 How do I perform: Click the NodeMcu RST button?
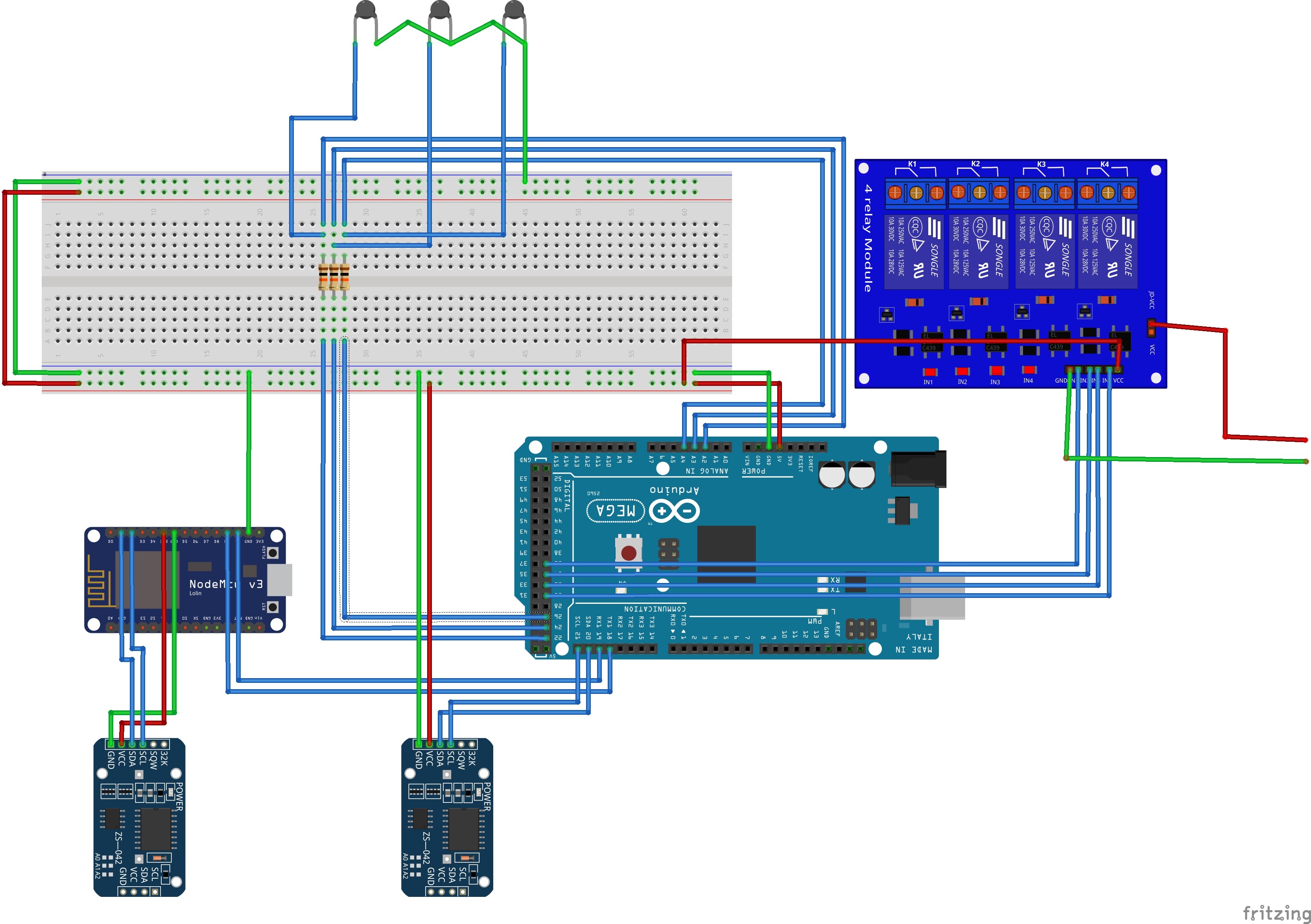273,607
